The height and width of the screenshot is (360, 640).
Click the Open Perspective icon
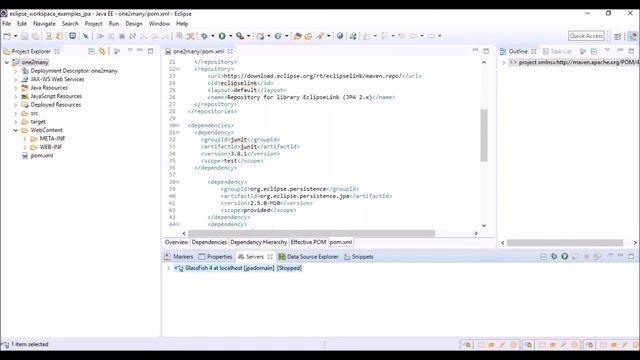tap(618, 36)
